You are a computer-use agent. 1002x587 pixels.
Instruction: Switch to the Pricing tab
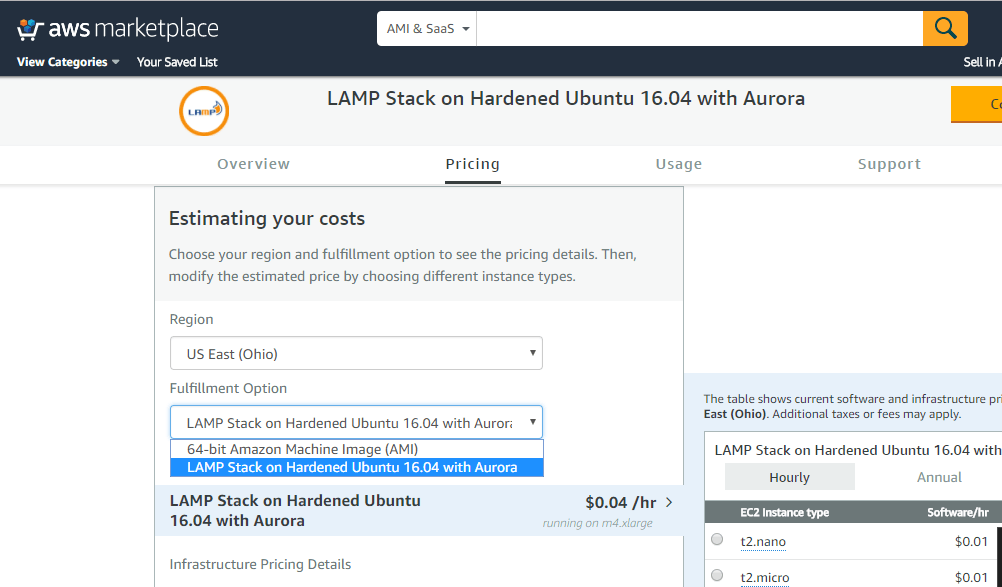coord(472,164)
